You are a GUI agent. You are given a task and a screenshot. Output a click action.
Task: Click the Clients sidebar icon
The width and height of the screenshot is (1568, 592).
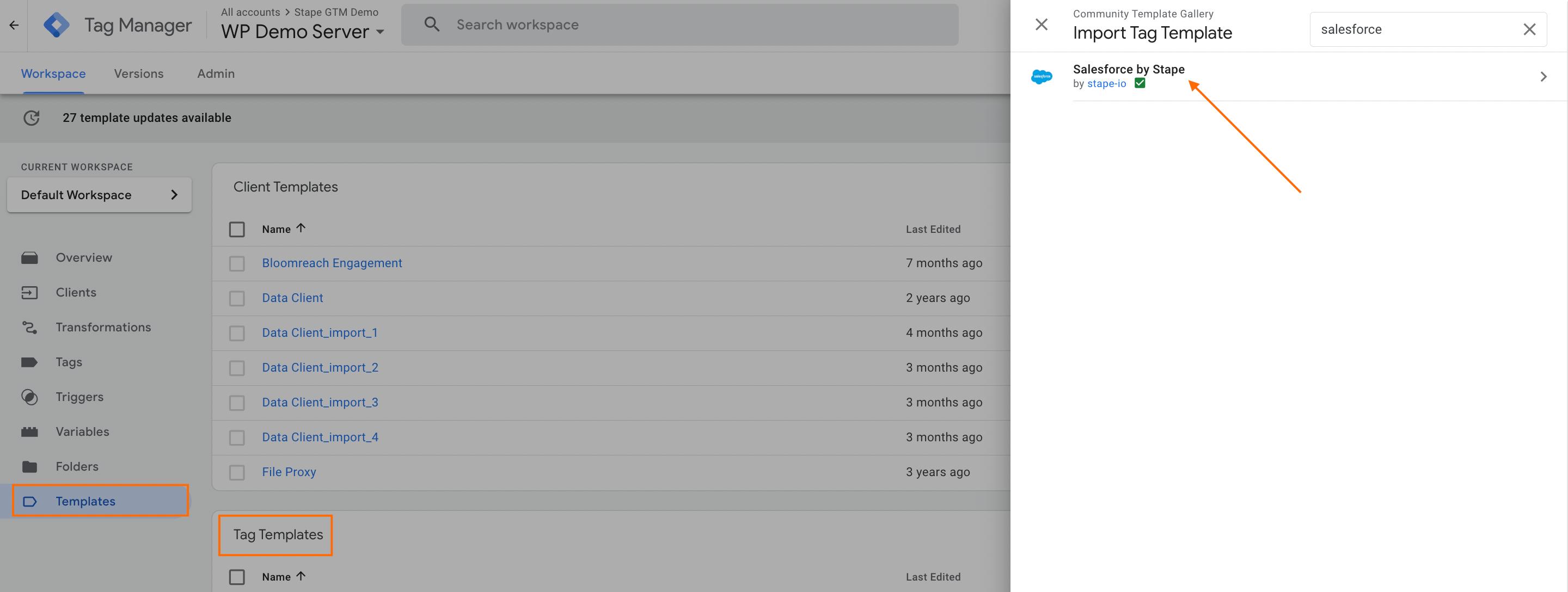point(29,293)
